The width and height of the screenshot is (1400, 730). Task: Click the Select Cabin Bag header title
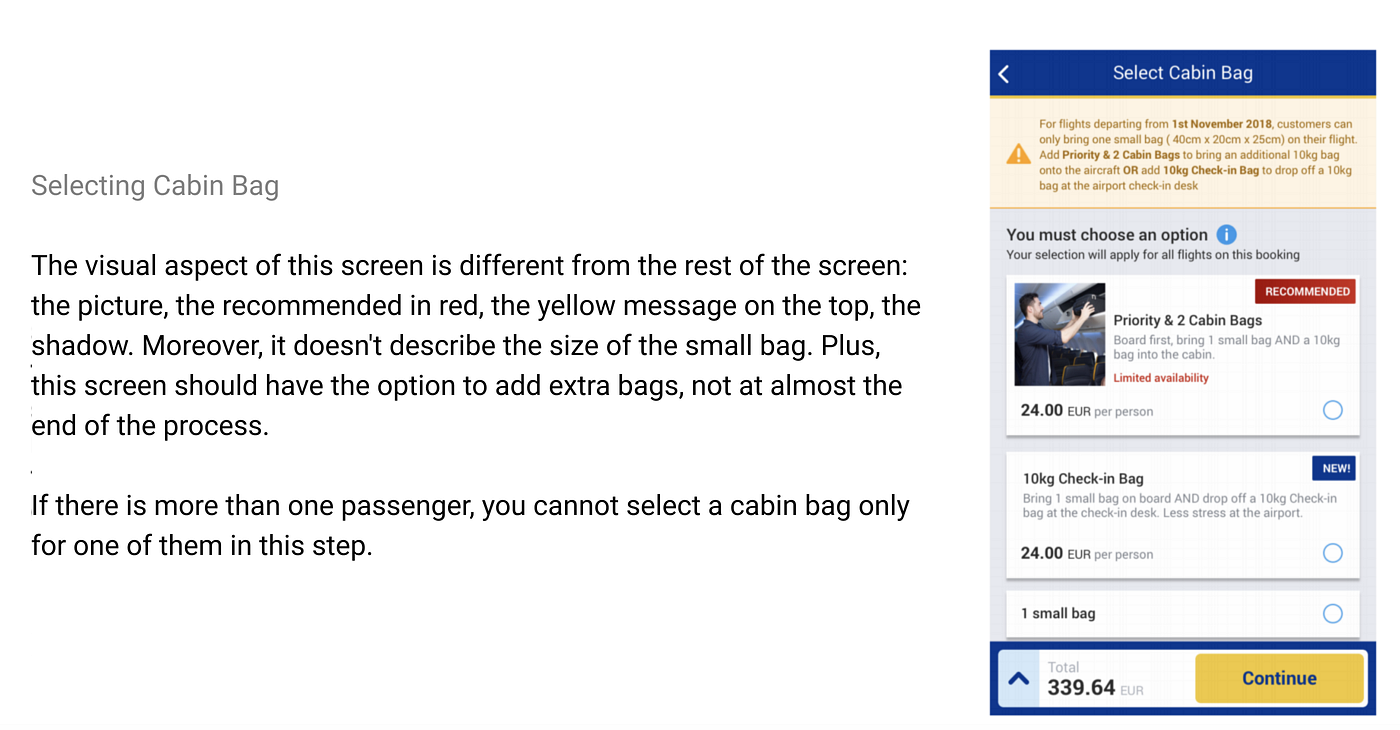click(1182, 73)
